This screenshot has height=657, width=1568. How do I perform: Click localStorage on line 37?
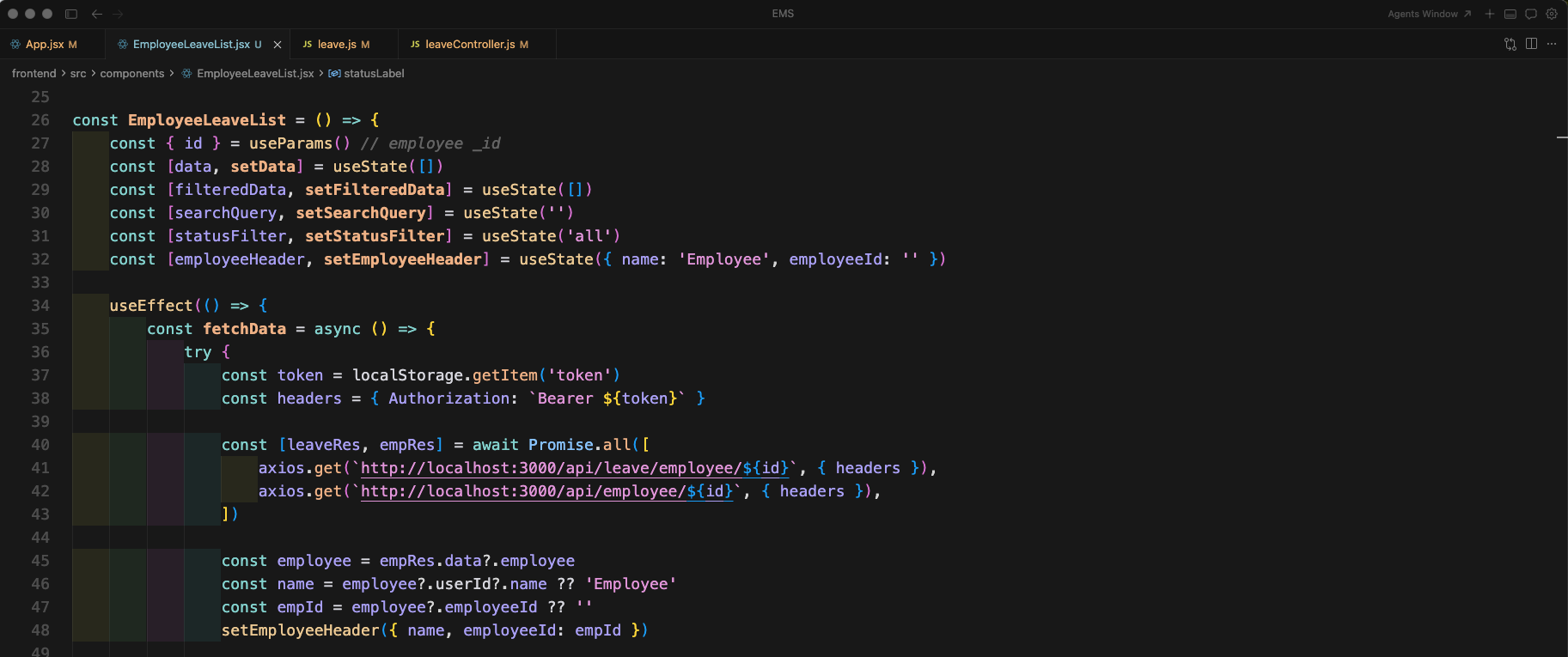(x=407, y=375)
